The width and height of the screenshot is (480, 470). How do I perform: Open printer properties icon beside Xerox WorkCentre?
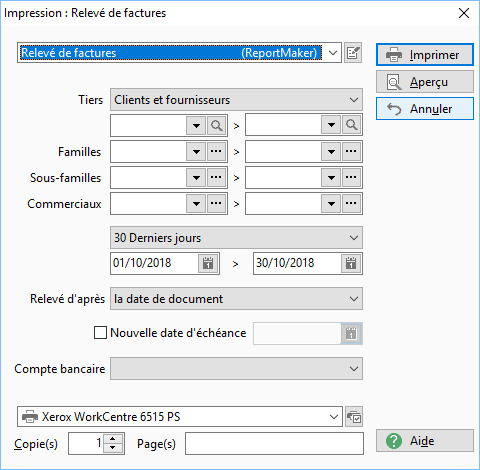click(354, 417)
